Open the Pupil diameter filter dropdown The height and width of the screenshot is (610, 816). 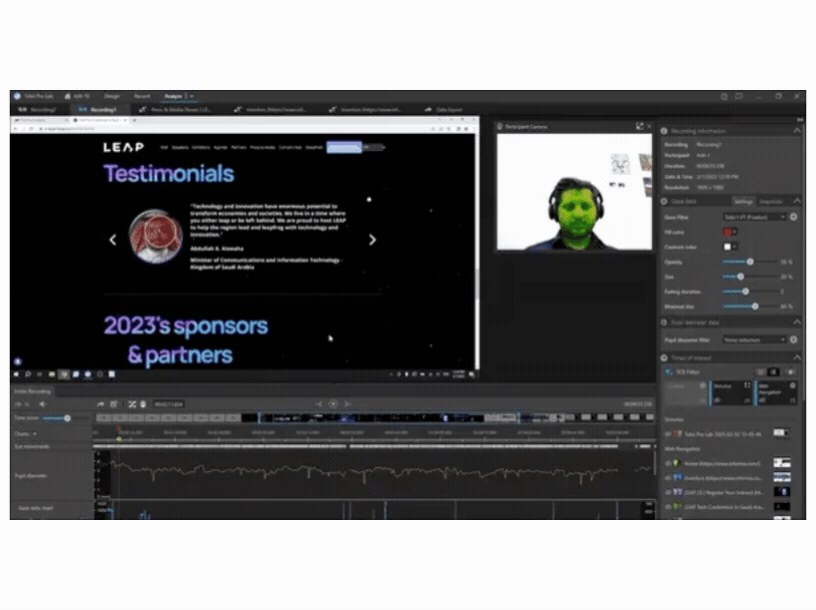[x=754, y=340]
